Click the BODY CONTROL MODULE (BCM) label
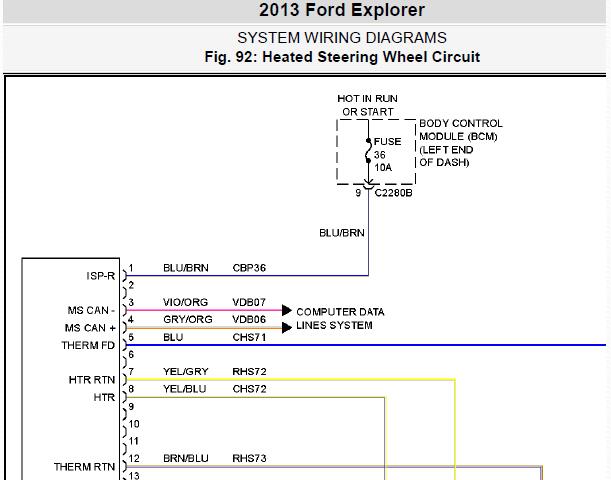The height and width of the screenshot is (480, 611). pos(461,143)
